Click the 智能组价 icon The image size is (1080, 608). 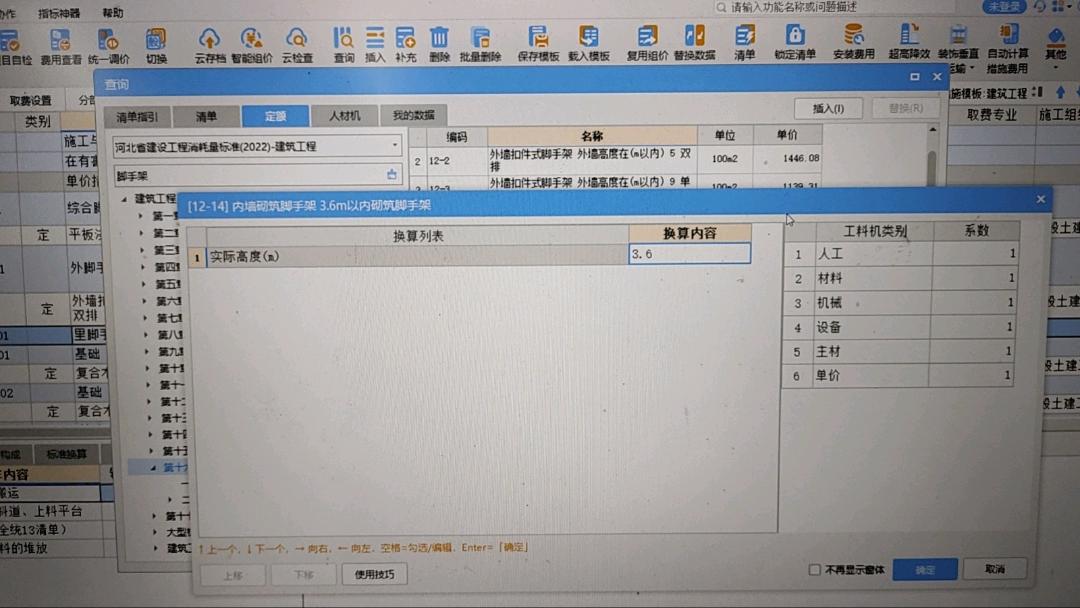[251, 45]
